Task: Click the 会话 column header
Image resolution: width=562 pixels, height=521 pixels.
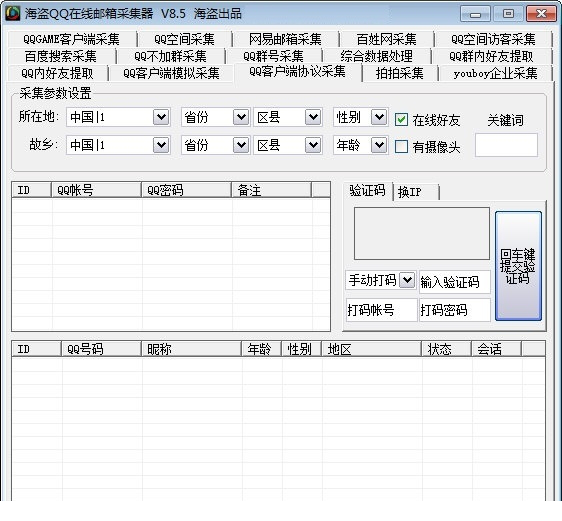Action: pyautogui.click(x=496, y=349)
